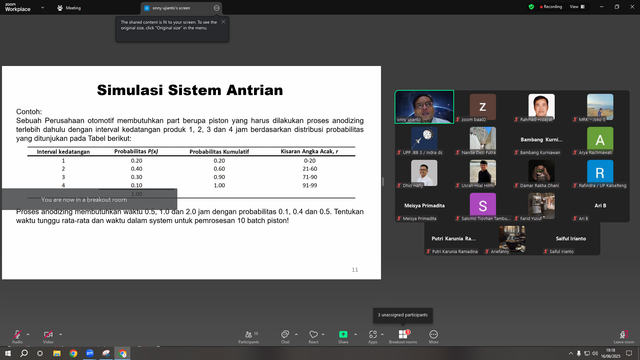The height and width of the screenshot is (360, 640).
Task: Click the options icon on the shared screen tab
Action: click(x=216, y=8)
